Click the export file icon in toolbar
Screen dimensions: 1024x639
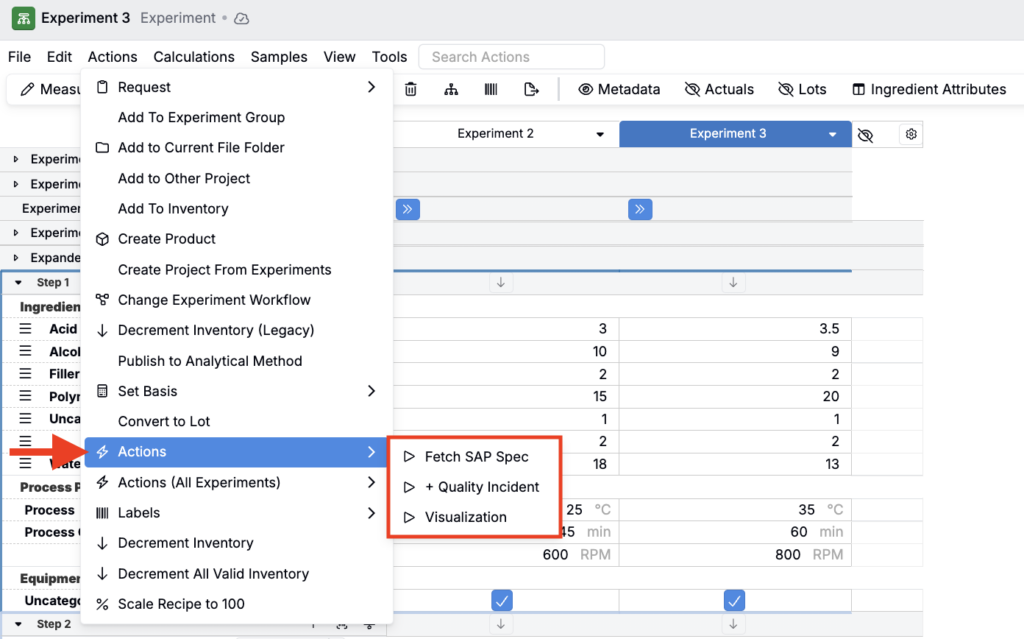click(x=531, y=89)
